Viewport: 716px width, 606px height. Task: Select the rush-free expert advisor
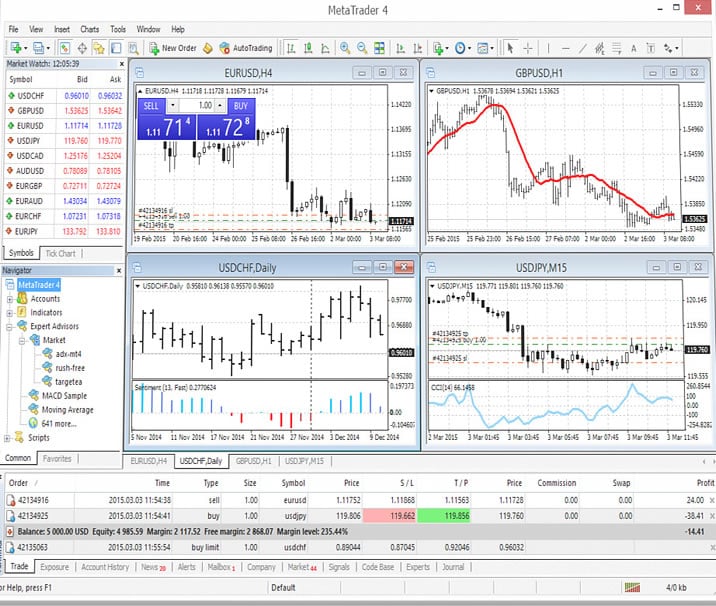click(x=70, y=368)
